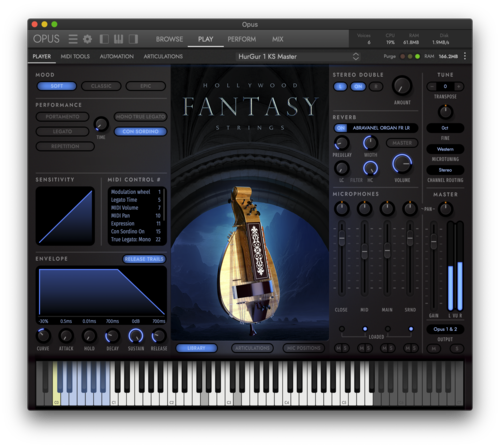Turn off the Reverb ON switch

(340, 128)
